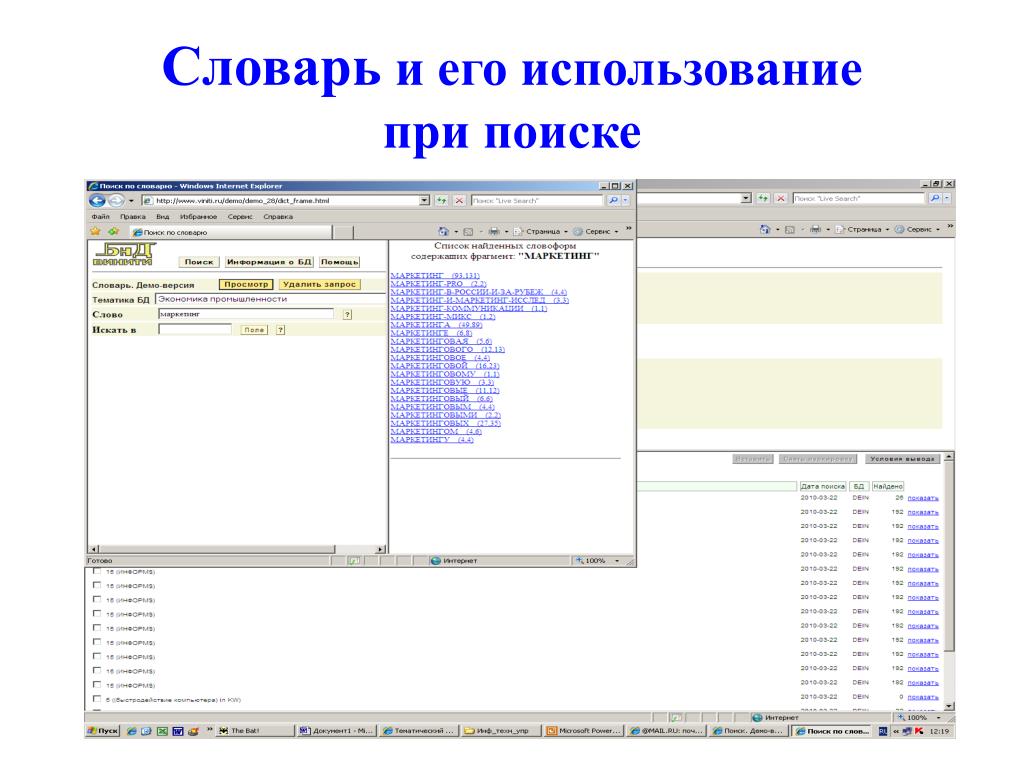1024x768 pixels.
Task: Click the Home icon in the background window toolbar
Action: tap(765, 229)
